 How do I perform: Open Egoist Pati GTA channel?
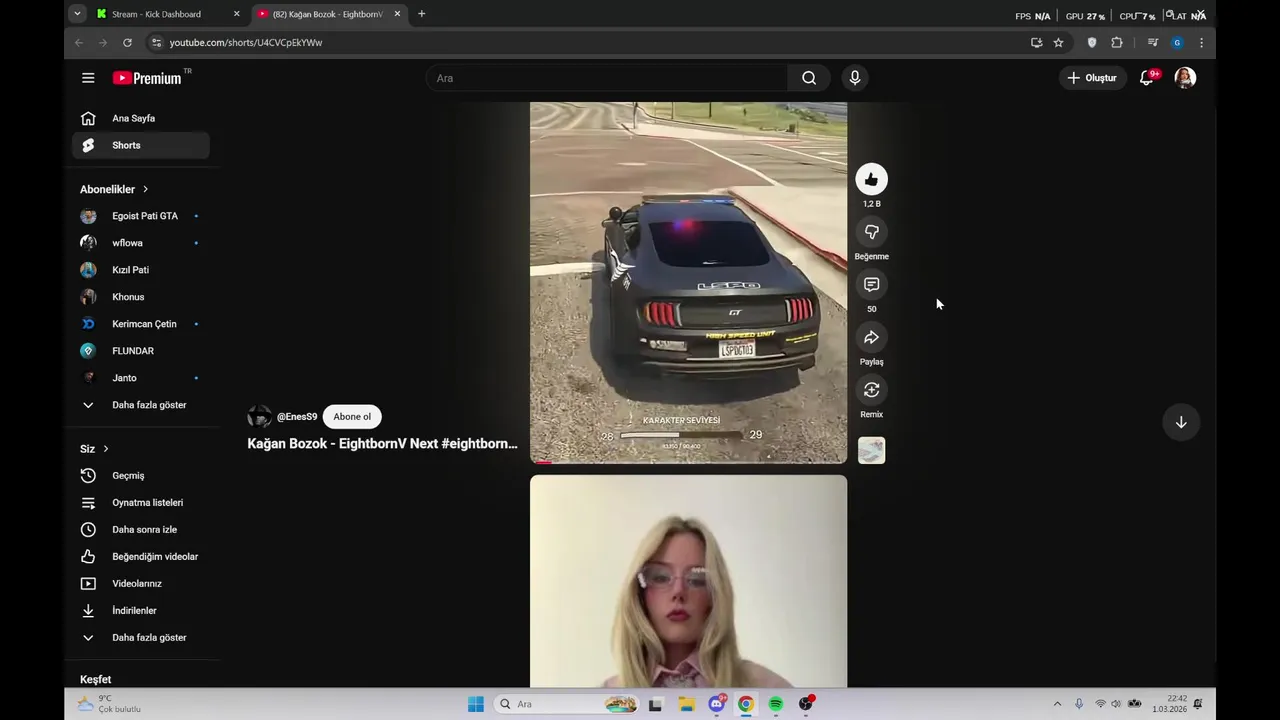click(141, 216)
